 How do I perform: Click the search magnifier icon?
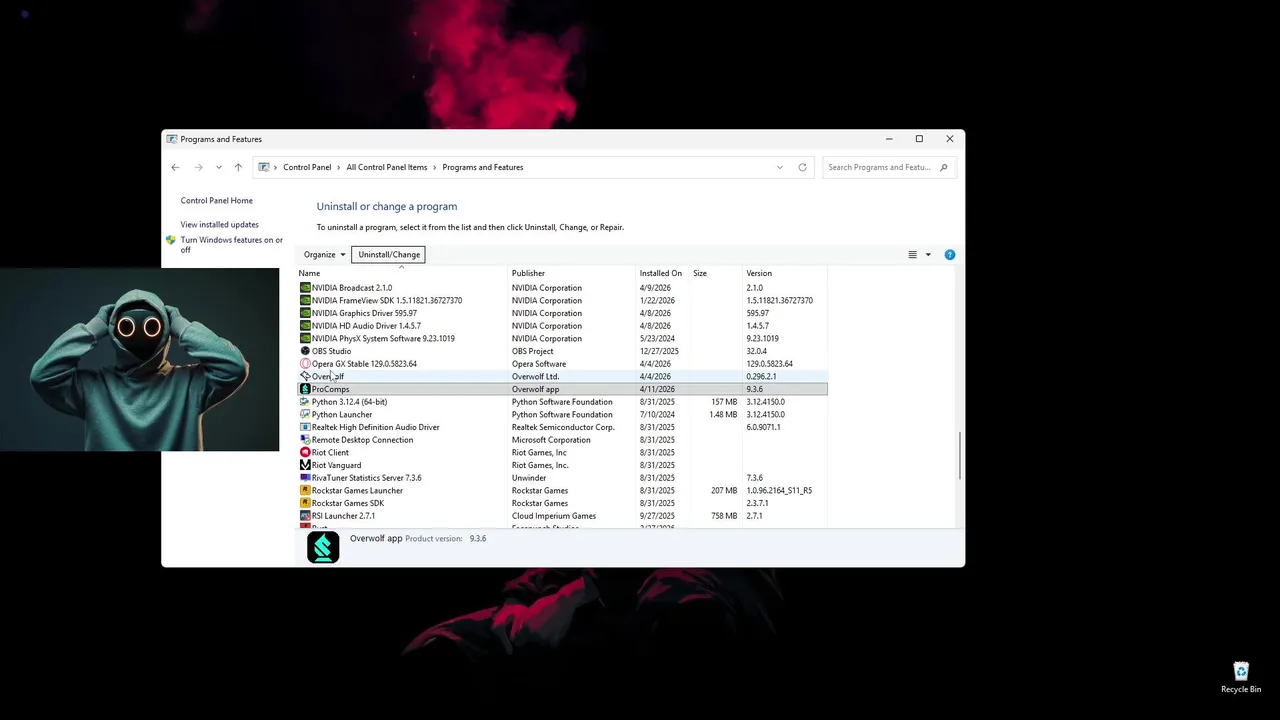pyautogui.click(x=942, y=167)
